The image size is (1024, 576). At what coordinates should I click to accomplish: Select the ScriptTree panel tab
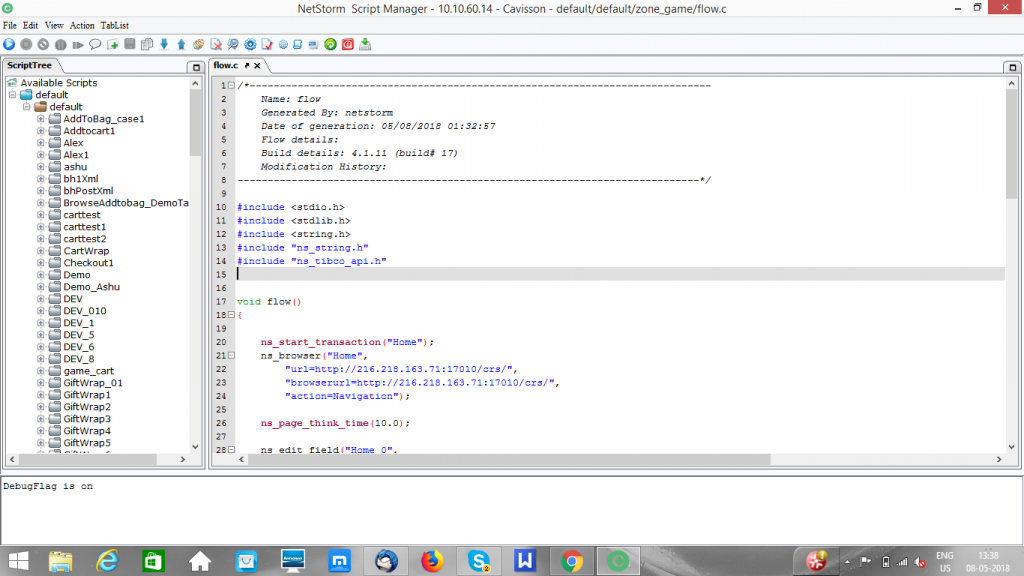pos(29,65)
